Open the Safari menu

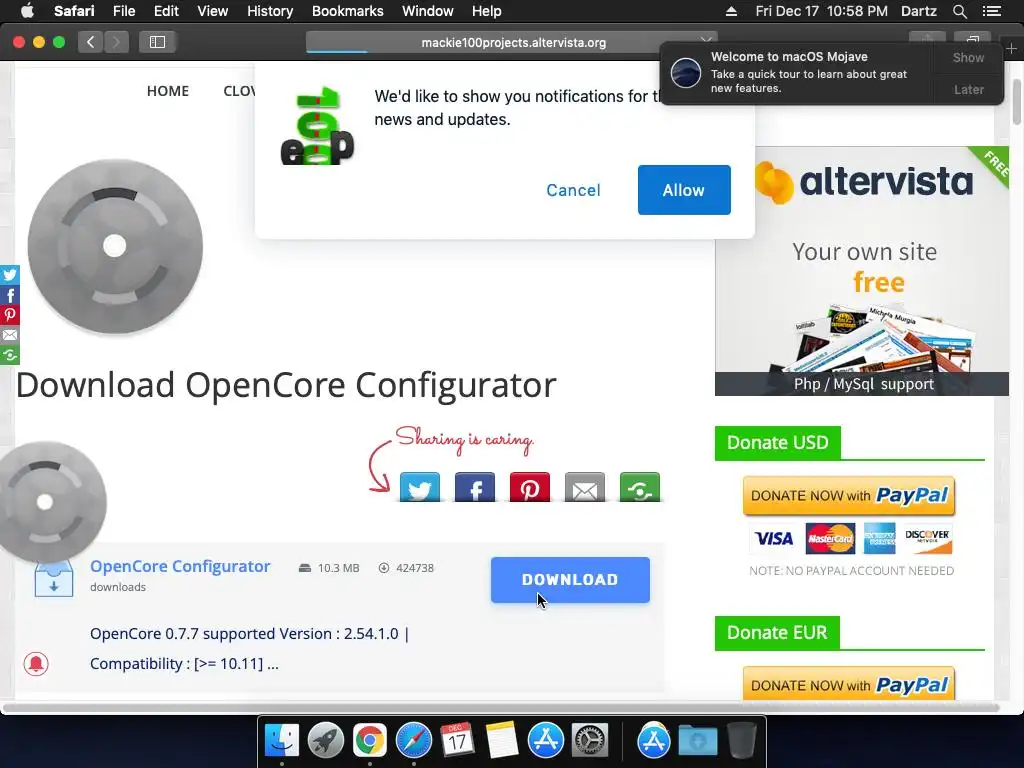pyautogui.click(x=74, y=11)
